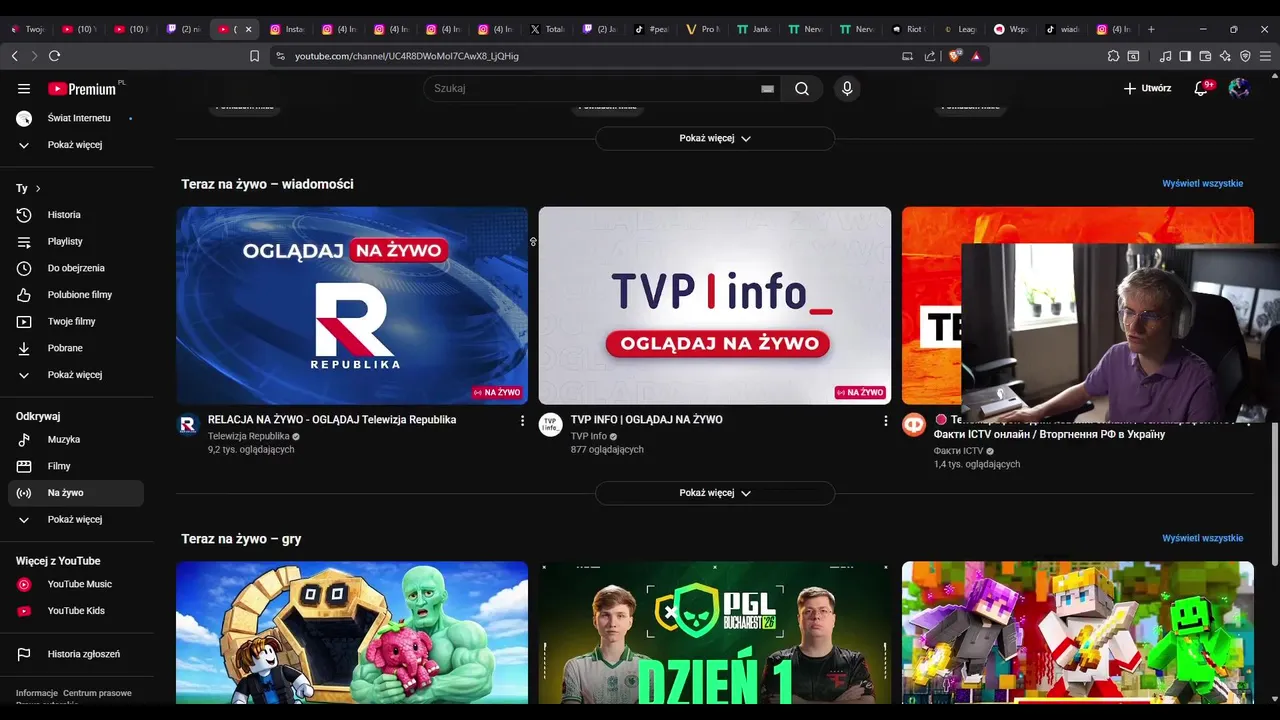Image resolution: width=1280 pixels, height=720 pixels.
Task: Click the Brave Shields lion icon
Action: point(954,56)
